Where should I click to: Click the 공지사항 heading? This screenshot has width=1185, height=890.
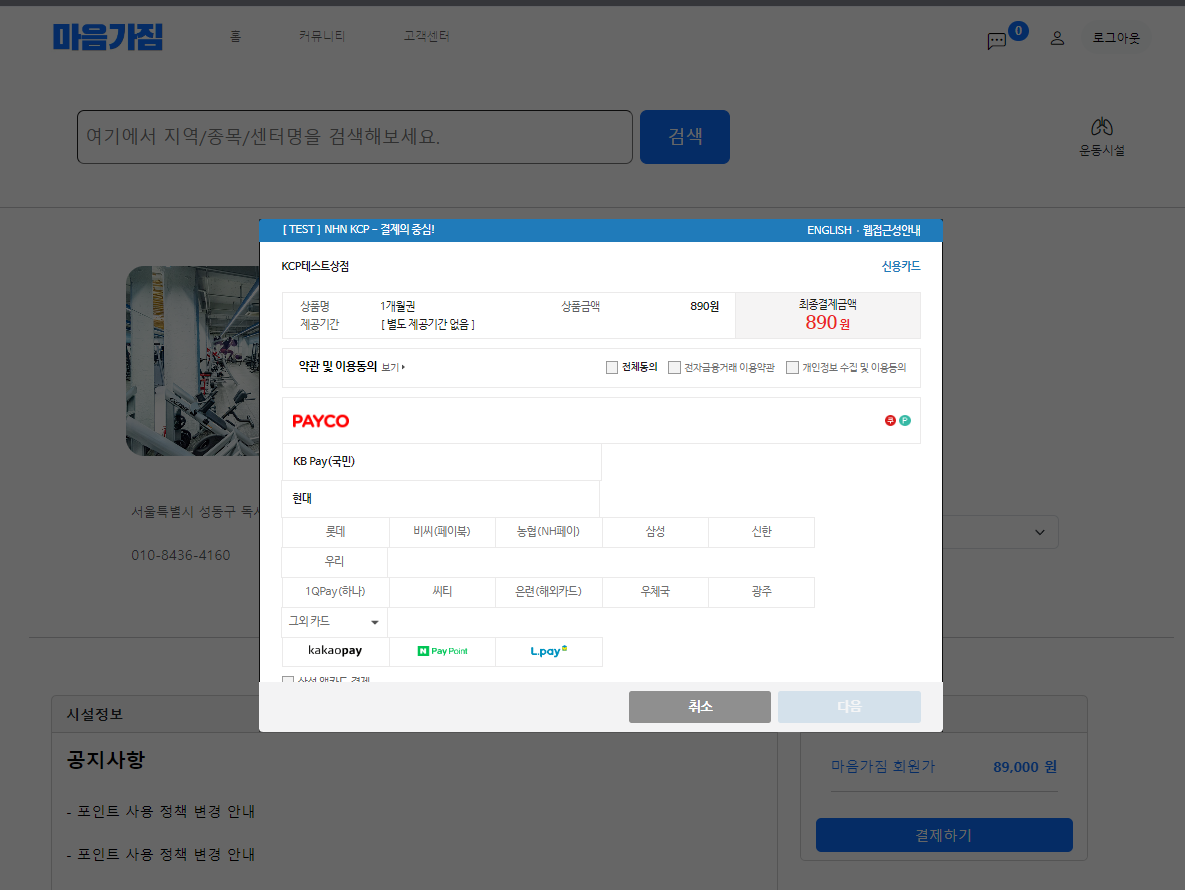point(106,760)
